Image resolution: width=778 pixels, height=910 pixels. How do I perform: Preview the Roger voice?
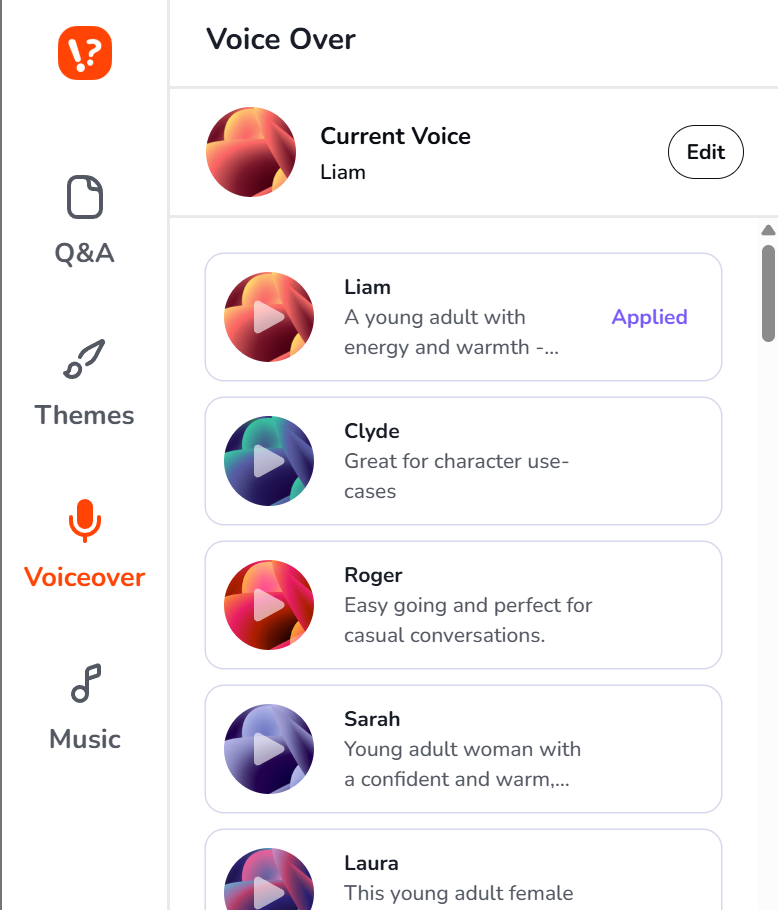[269, 605]
